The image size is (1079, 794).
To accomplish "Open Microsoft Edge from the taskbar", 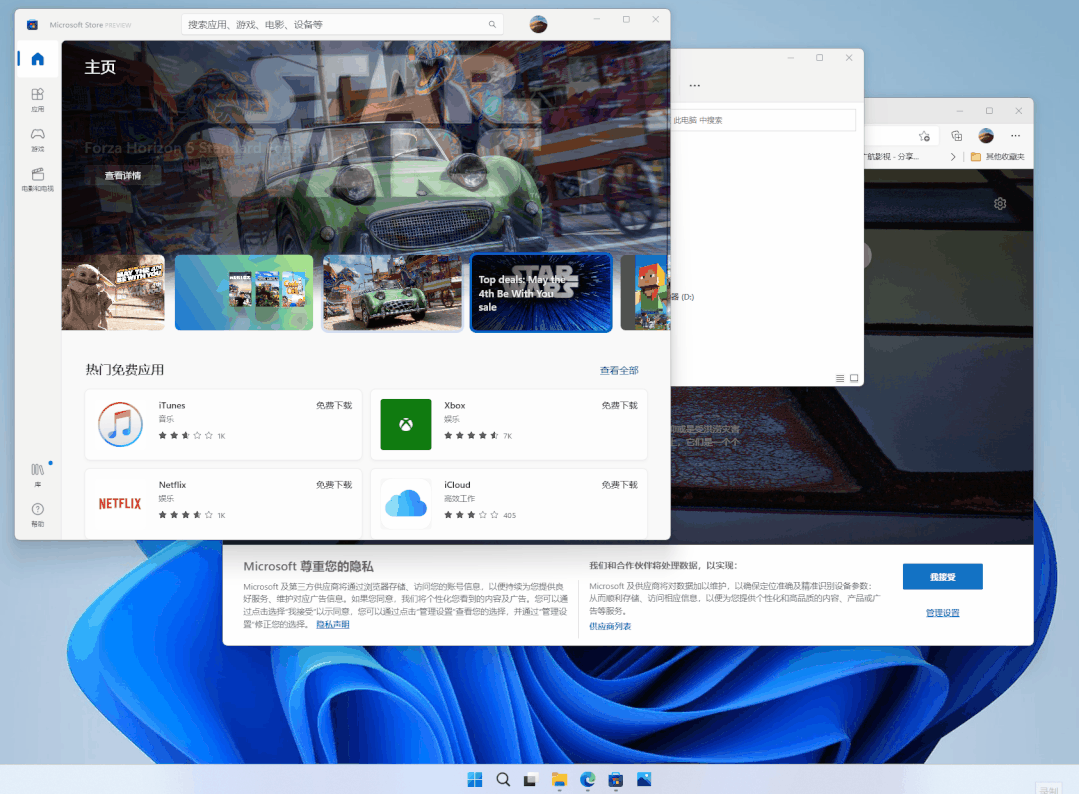I will point(587,780).
